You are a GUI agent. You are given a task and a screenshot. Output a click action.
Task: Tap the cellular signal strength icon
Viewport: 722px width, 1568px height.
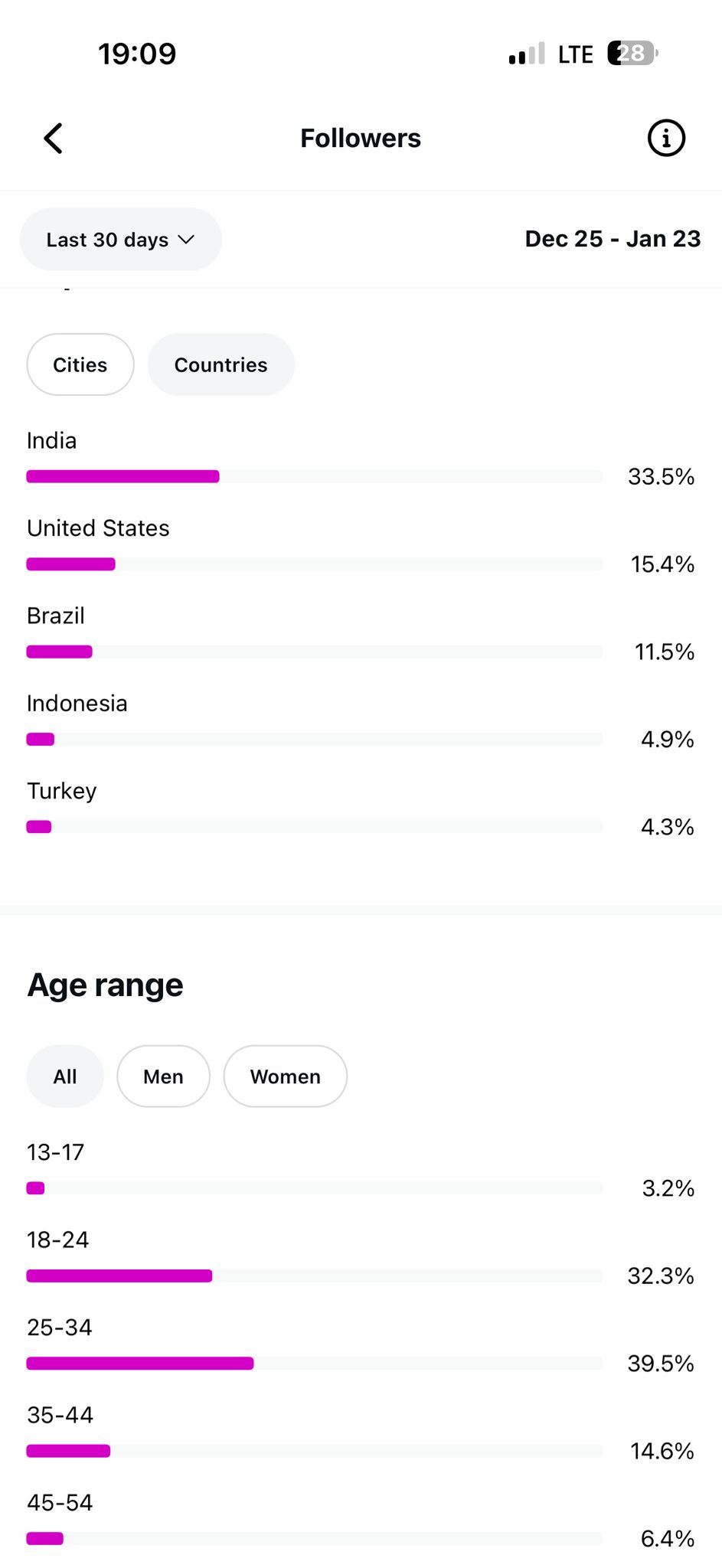point(527,54)
